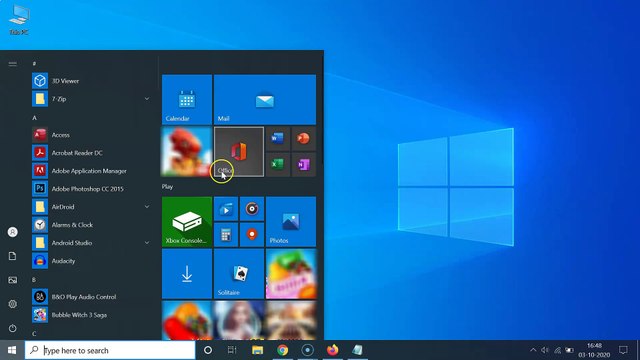Open the Mail tile
Image resolution: width=640 pixels, height=360 pixels.
[x=265, y=99]
